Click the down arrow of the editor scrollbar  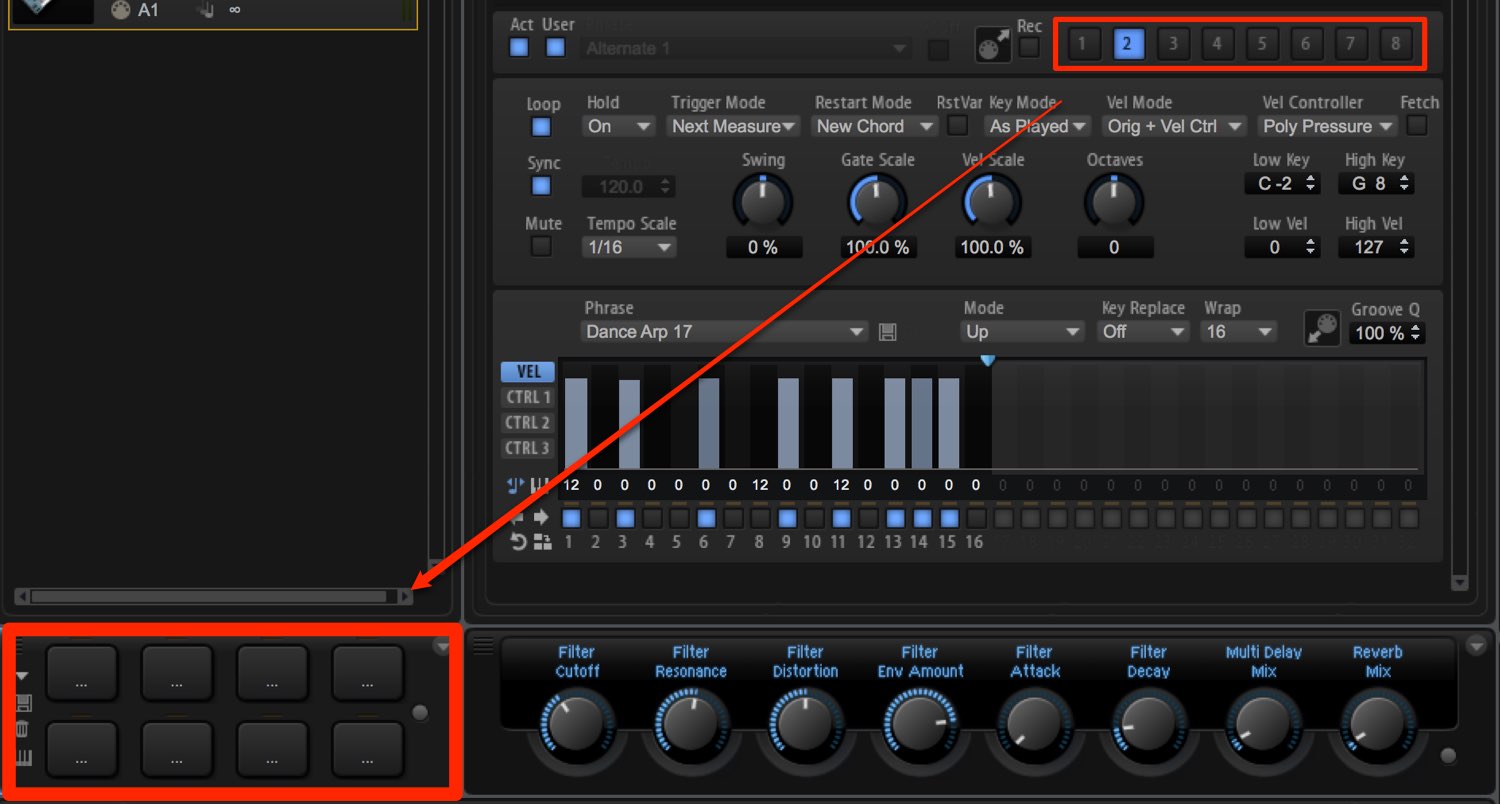click(x=1459, y=582)
